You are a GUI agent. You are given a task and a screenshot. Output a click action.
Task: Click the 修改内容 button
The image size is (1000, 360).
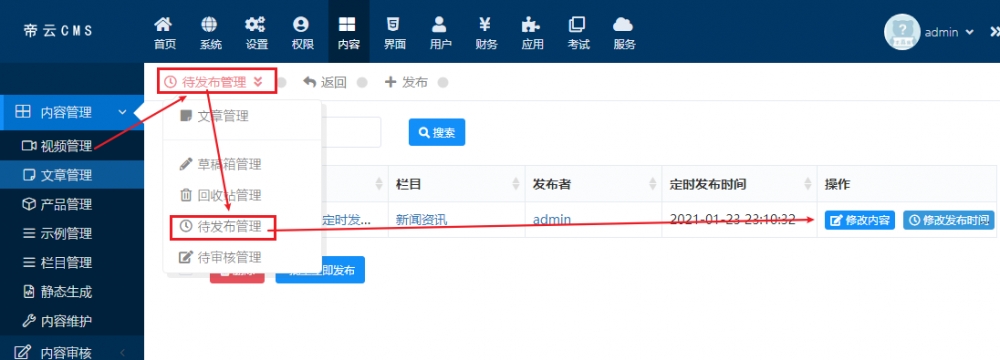[860, 220]
